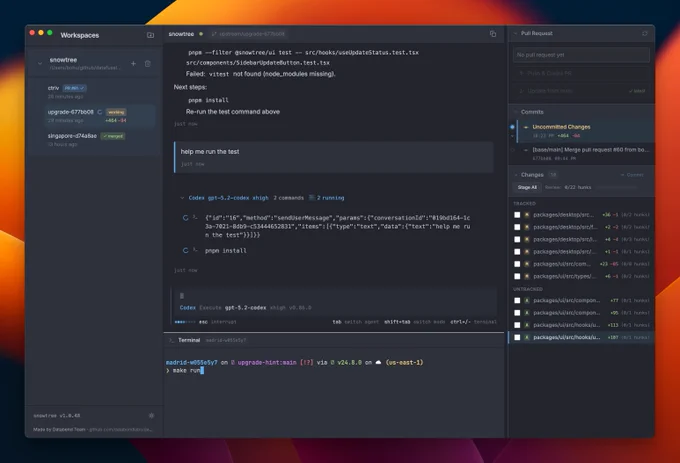The height and width of the screenshot is (463, 680).
Task: Select the 'help me run the test' message
Action: pyautogui.click(x=333, y=157)
